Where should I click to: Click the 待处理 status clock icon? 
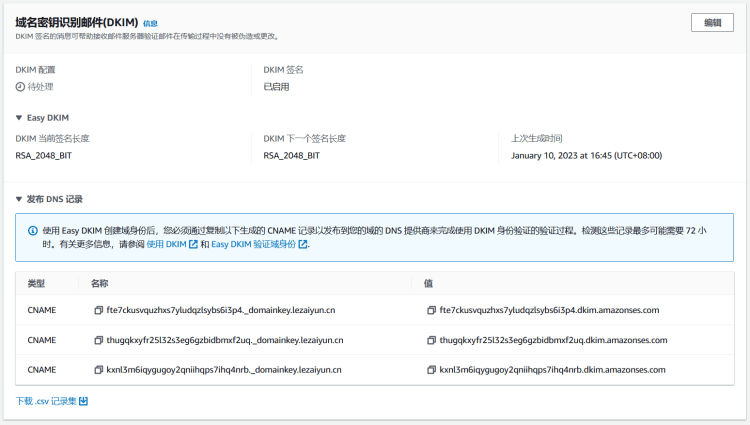click(x=20, y=87)
